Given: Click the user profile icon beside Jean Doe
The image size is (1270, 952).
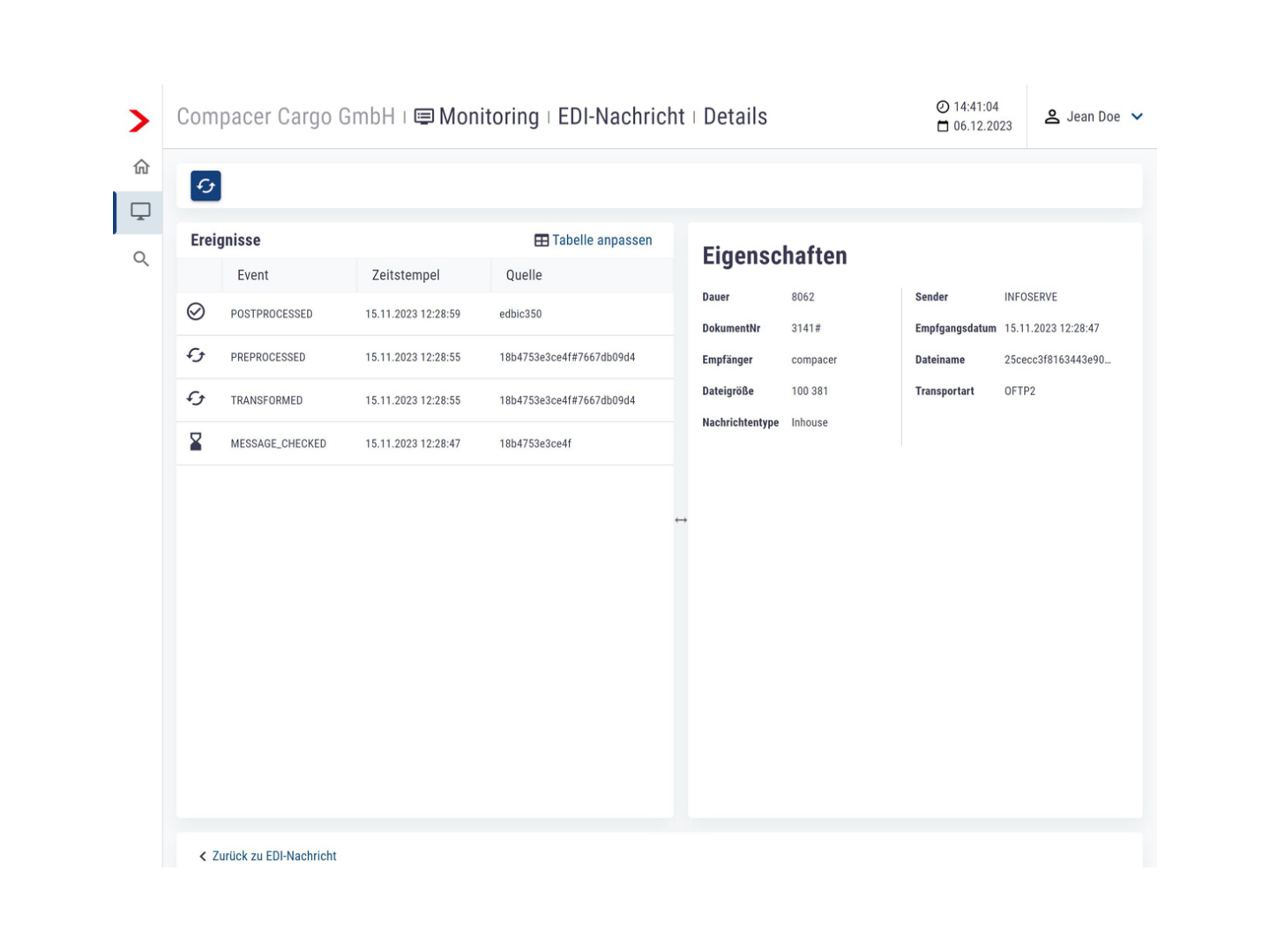Looking at the screenshot, I should (1052, 116).
